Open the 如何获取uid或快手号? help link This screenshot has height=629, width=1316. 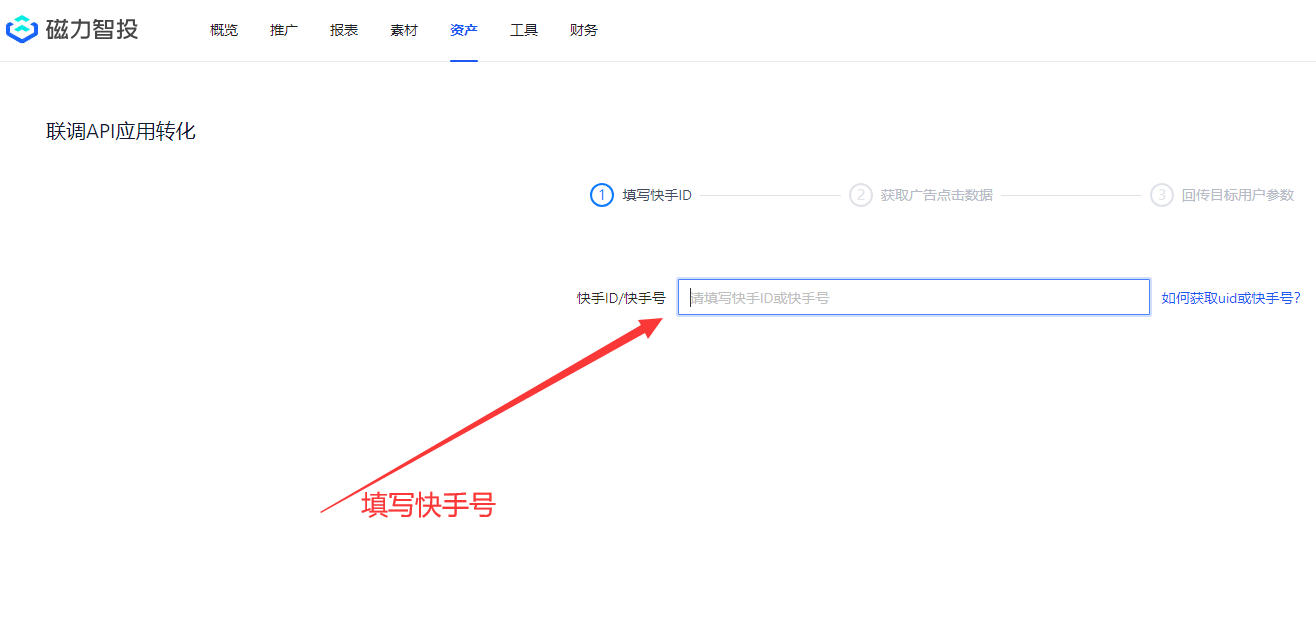1231,298
